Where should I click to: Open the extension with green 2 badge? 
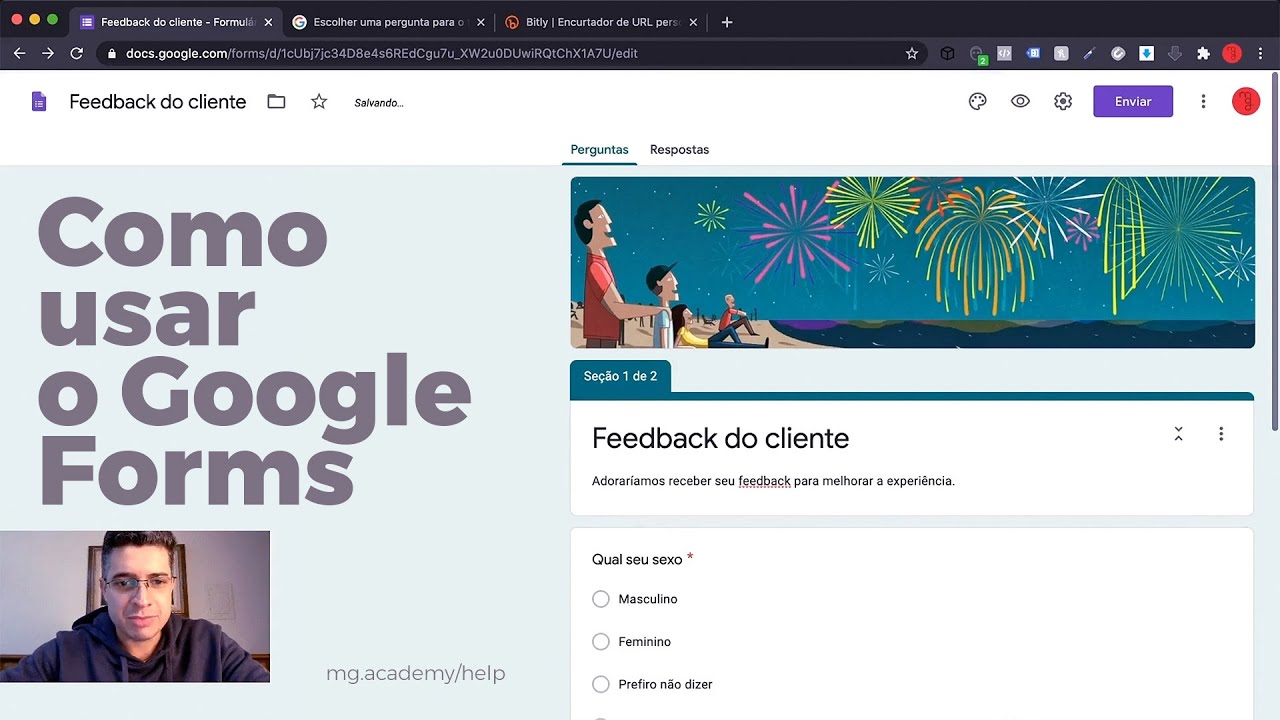(978, 54)
